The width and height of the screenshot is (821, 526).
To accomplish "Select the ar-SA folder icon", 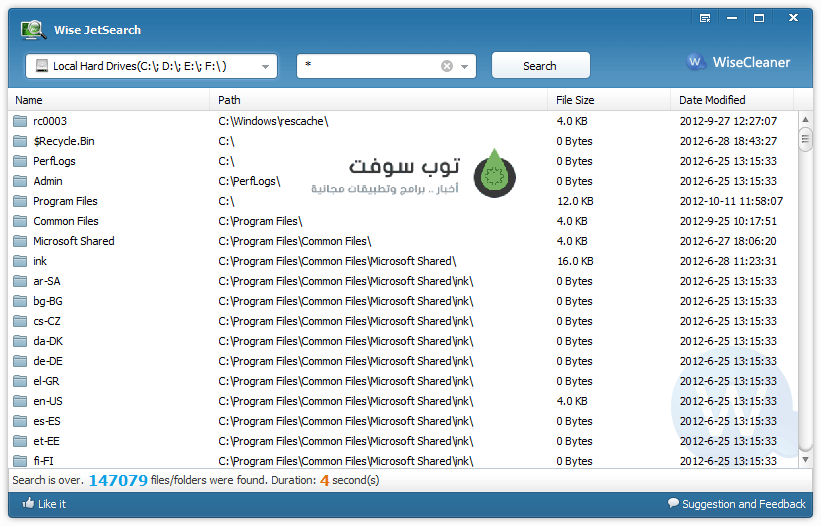I will (20, 281).
